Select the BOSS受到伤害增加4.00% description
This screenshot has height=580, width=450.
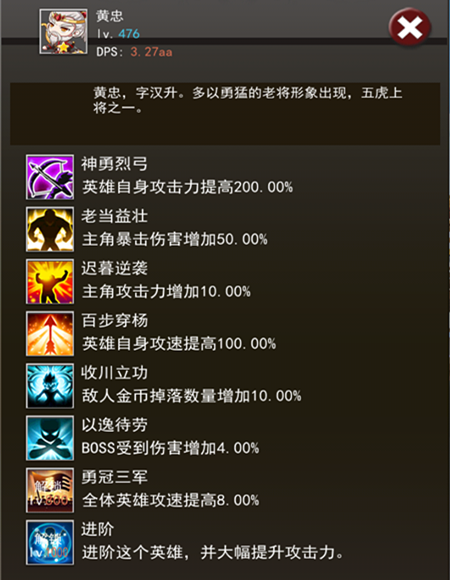[170, 448]
